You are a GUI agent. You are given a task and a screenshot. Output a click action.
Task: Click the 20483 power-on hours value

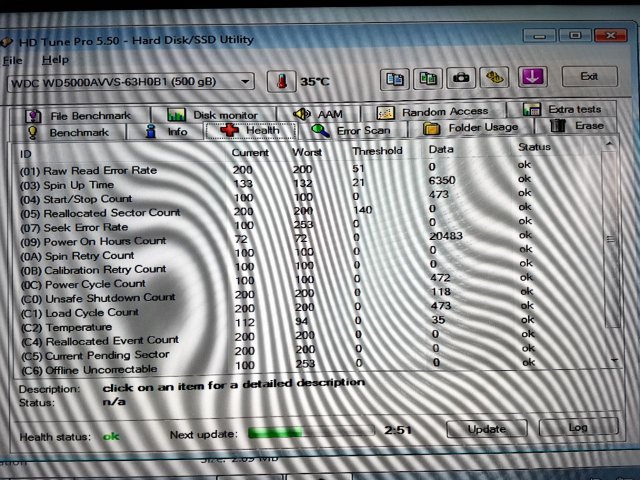(446, 236)
